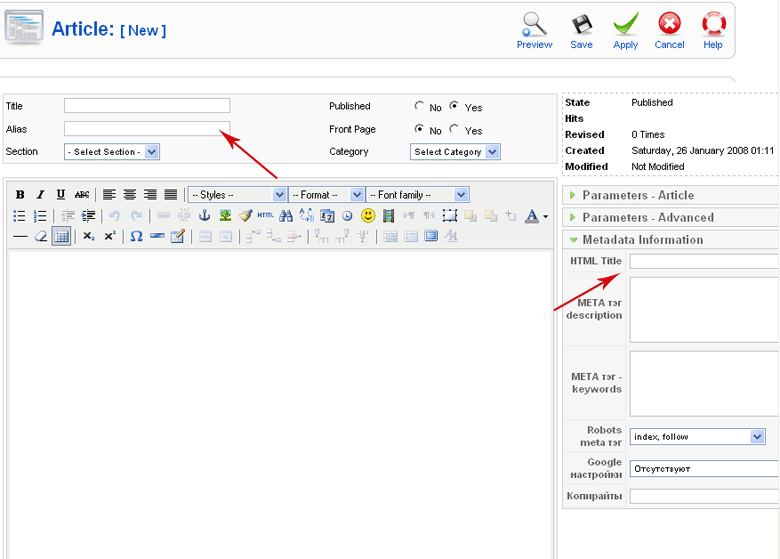Click the indent icon
This screenshot has height=559, width=780.
point(89,216)
